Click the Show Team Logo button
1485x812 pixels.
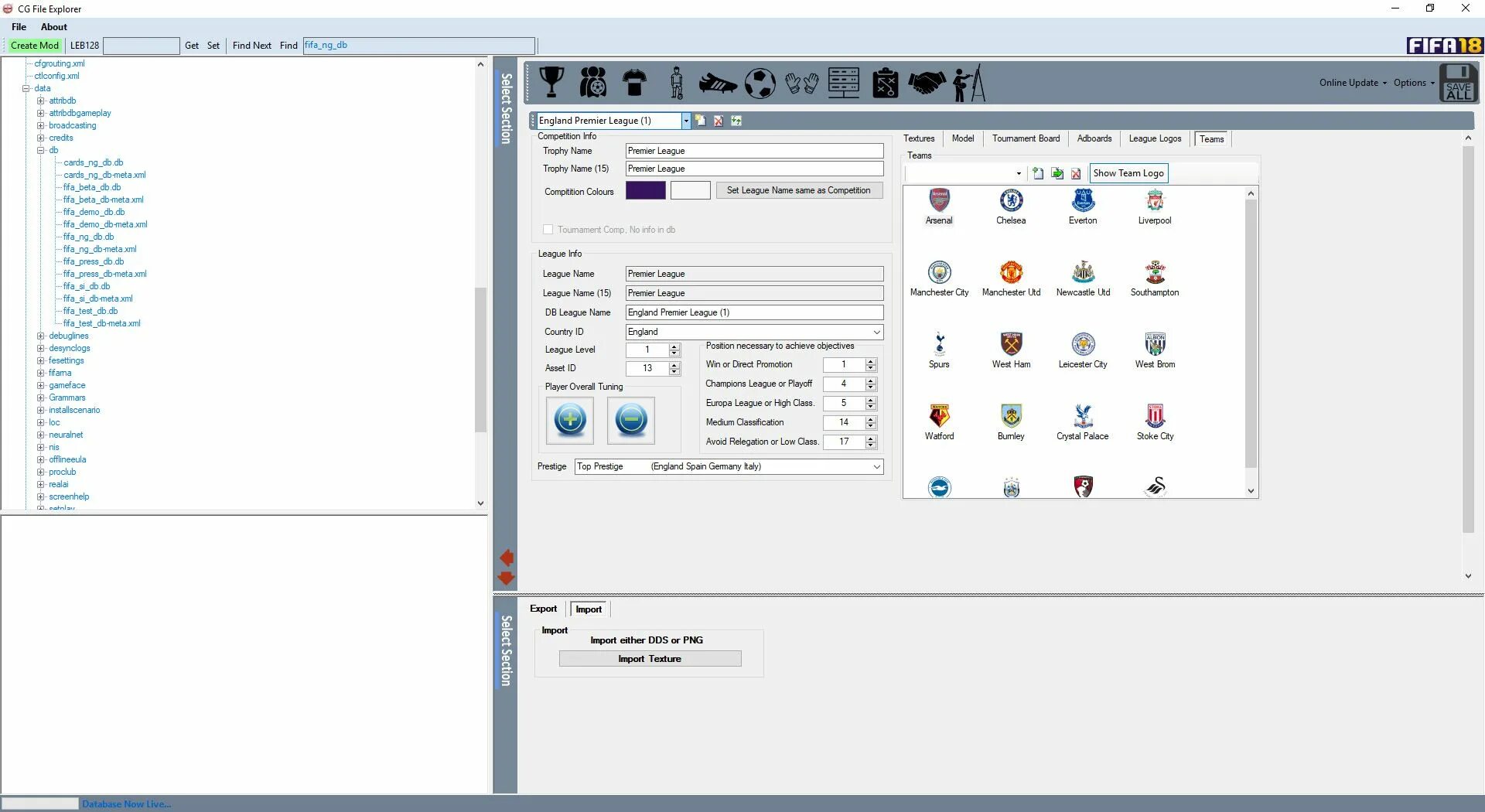point(1128,173)
